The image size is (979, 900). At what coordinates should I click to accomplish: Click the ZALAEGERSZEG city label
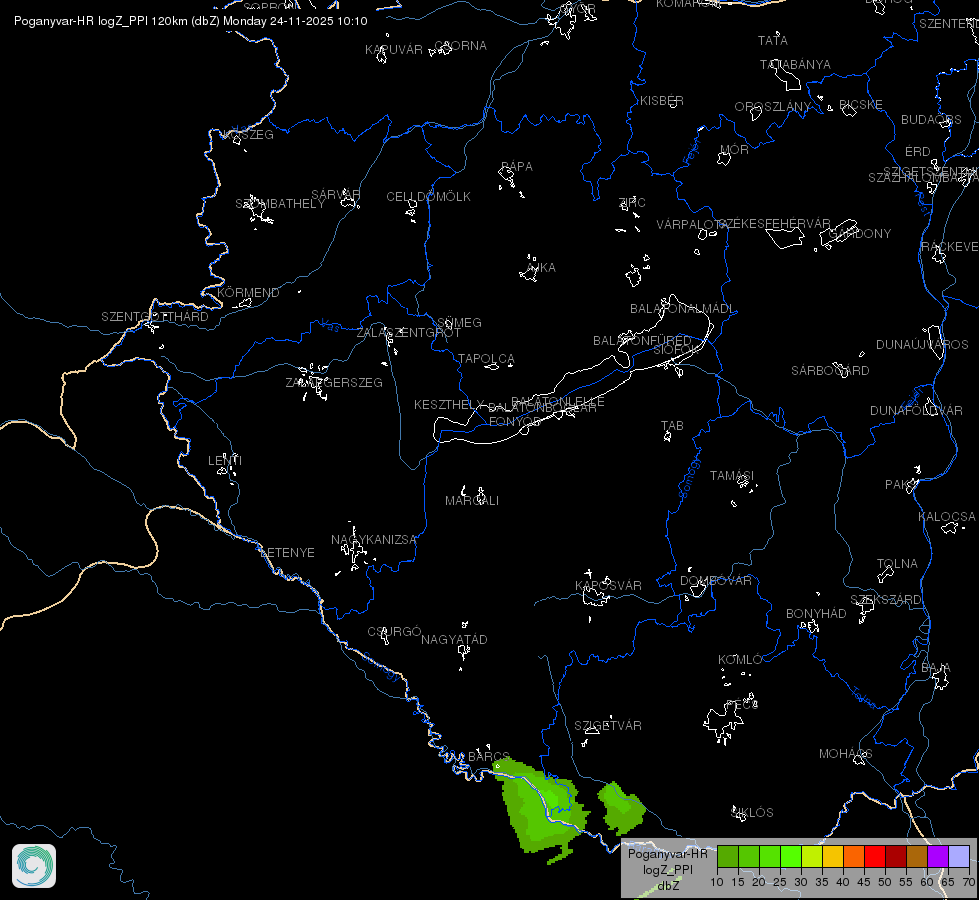pos(334,382)
